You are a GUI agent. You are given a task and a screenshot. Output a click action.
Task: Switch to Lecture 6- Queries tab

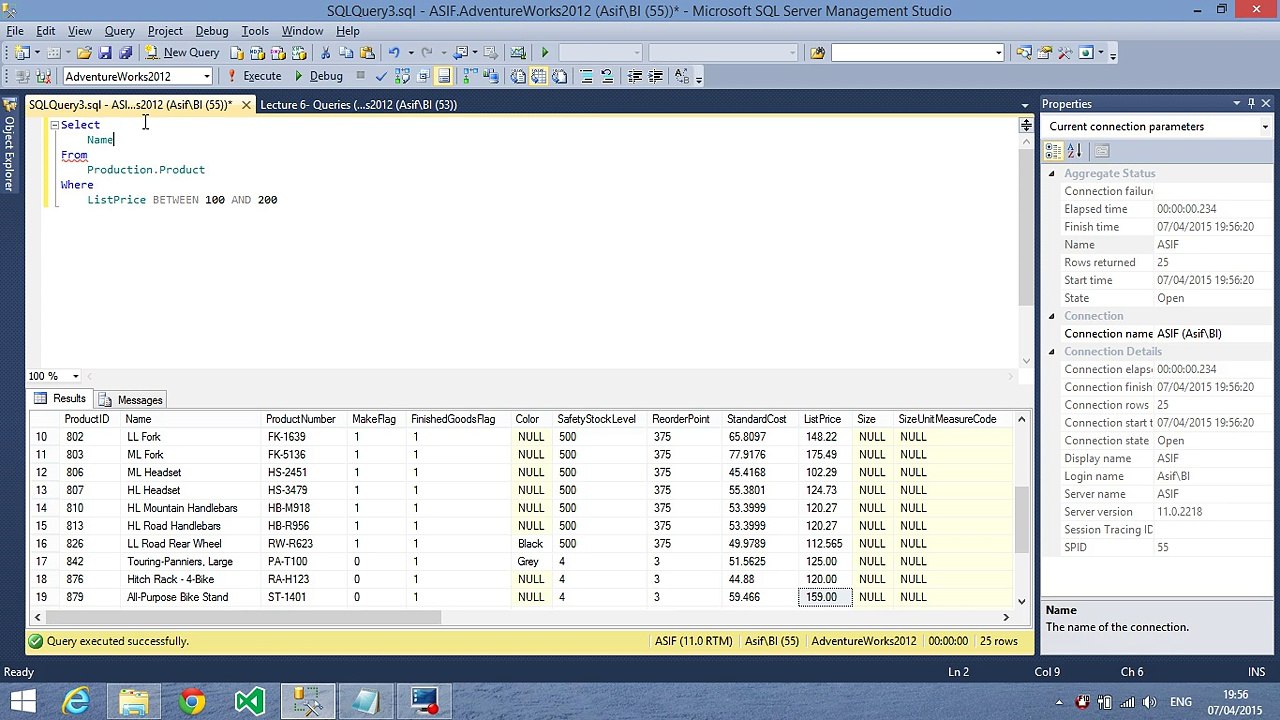[x=358, y=104]
